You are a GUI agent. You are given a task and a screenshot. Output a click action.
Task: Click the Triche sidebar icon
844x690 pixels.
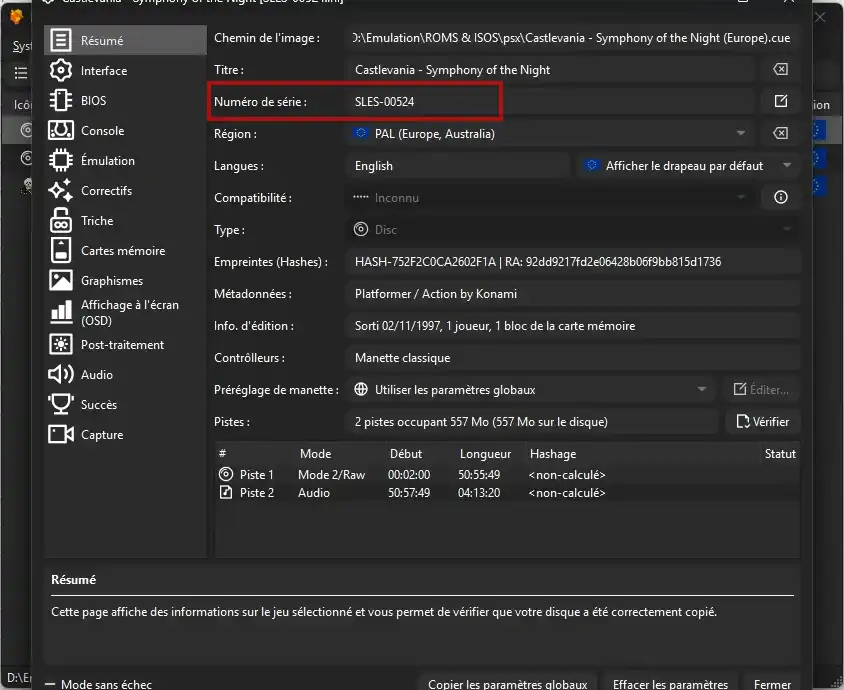tap(61, 221)
